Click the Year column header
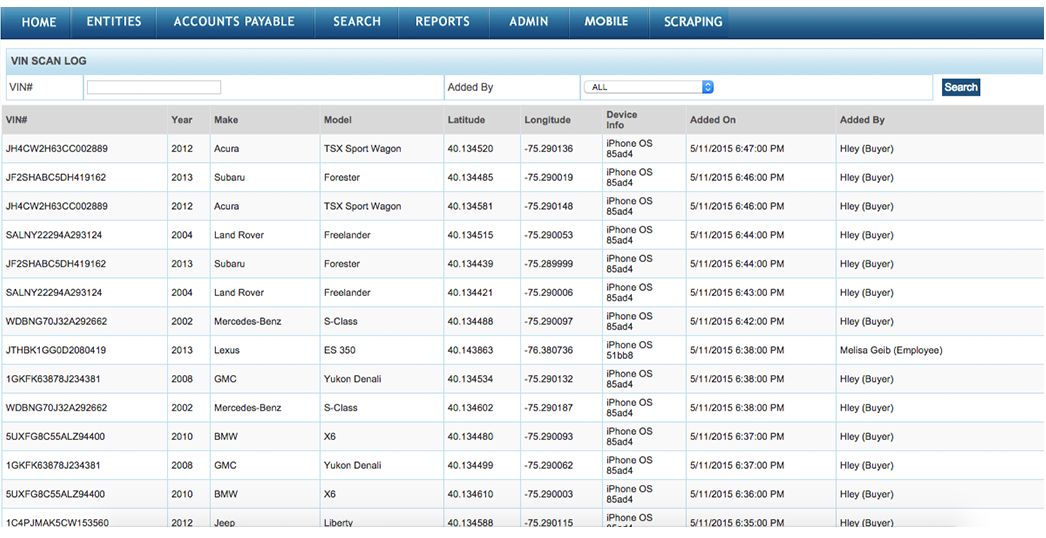Image resolution: width=1046 pixels, height=538 pixels. click(181, 120)
